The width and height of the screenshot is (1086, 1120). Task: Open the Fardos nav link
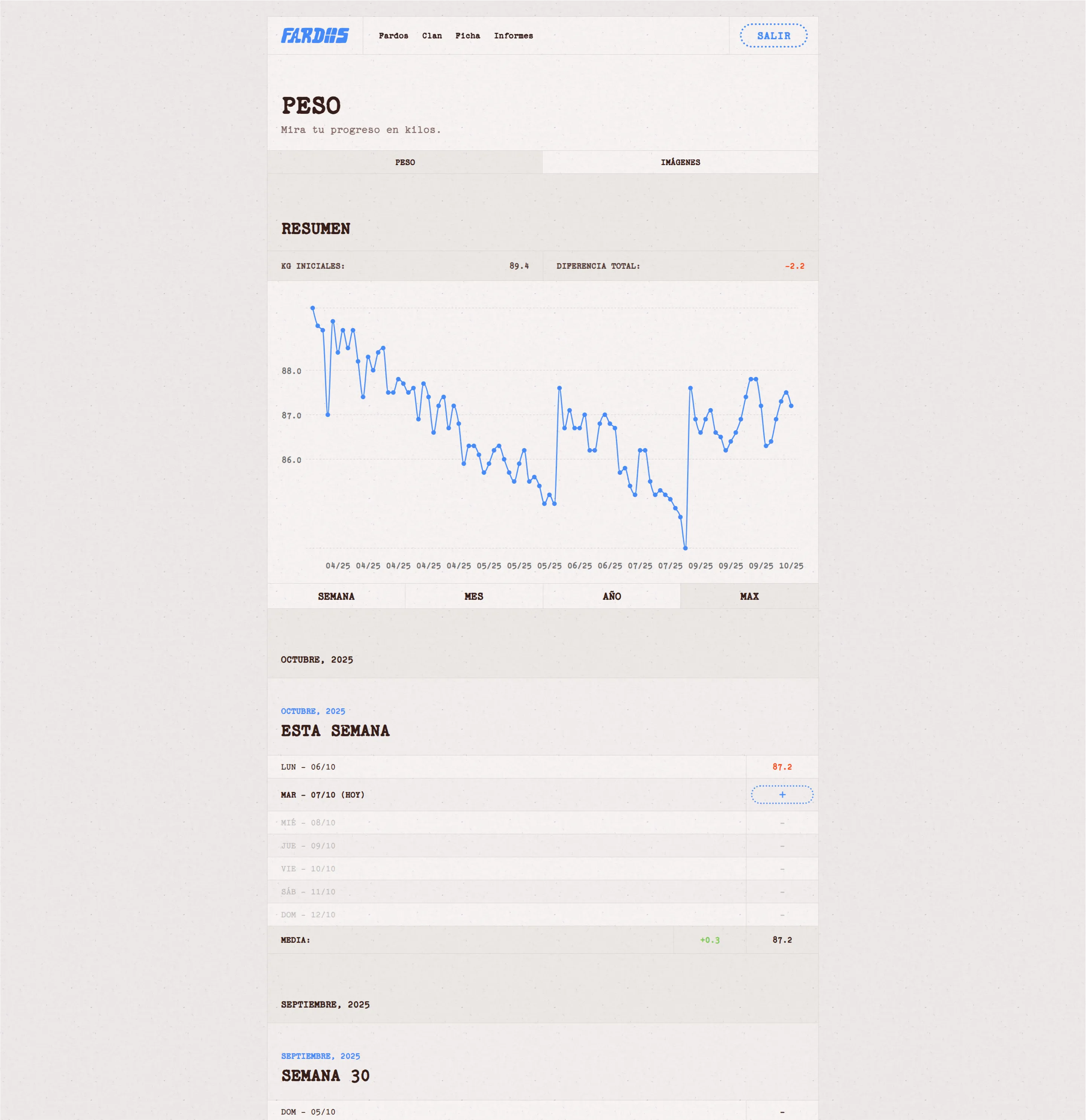click(393, 36)
